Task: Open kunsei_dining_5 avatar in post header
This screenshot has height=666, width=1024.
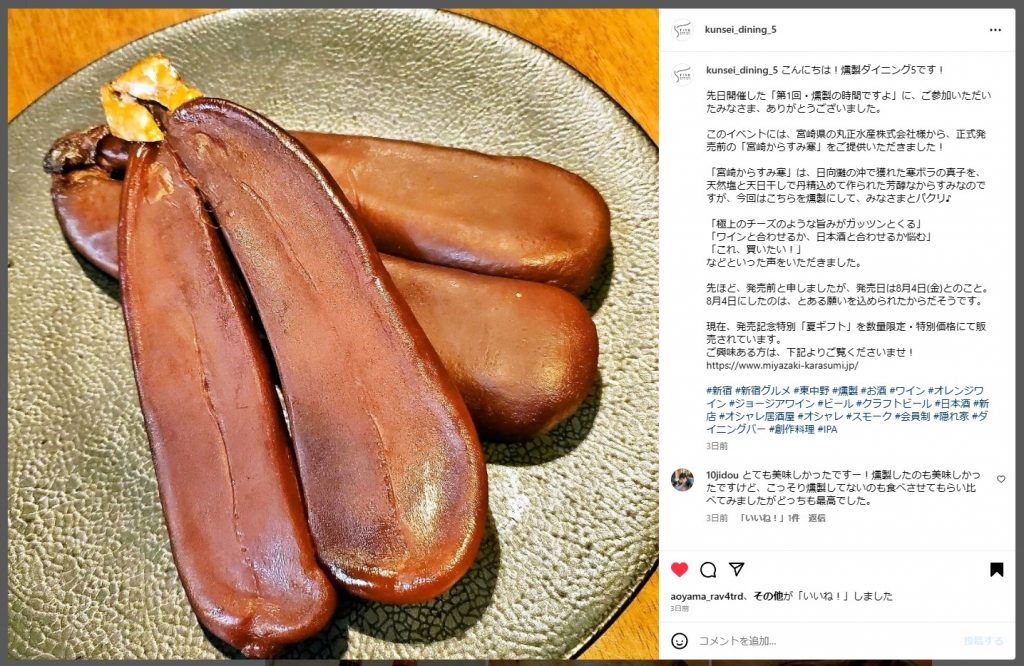Action: [x=682, y=30]
